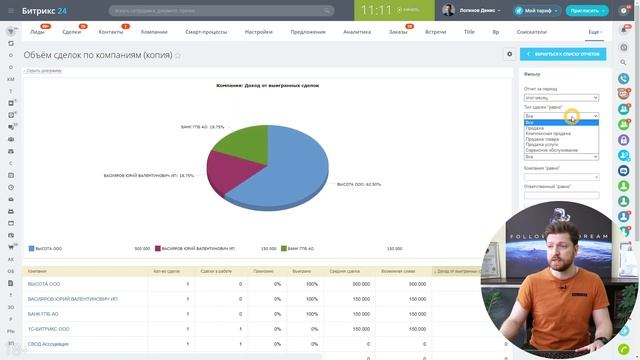Click the blue ВЫСОТА ООО legend swatch
Screen dimensions: 640x360
(x=31, y=248)
